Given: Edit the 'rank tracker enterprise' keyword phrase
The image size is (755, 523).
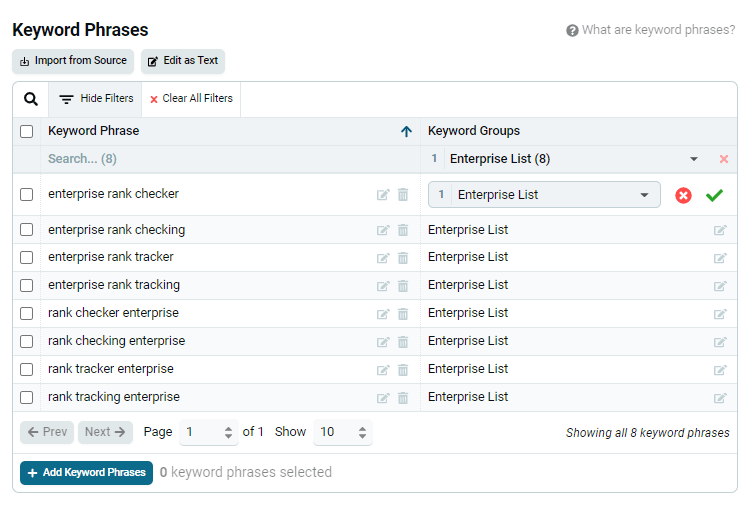Looking at the screenshot, I should 383,370.
